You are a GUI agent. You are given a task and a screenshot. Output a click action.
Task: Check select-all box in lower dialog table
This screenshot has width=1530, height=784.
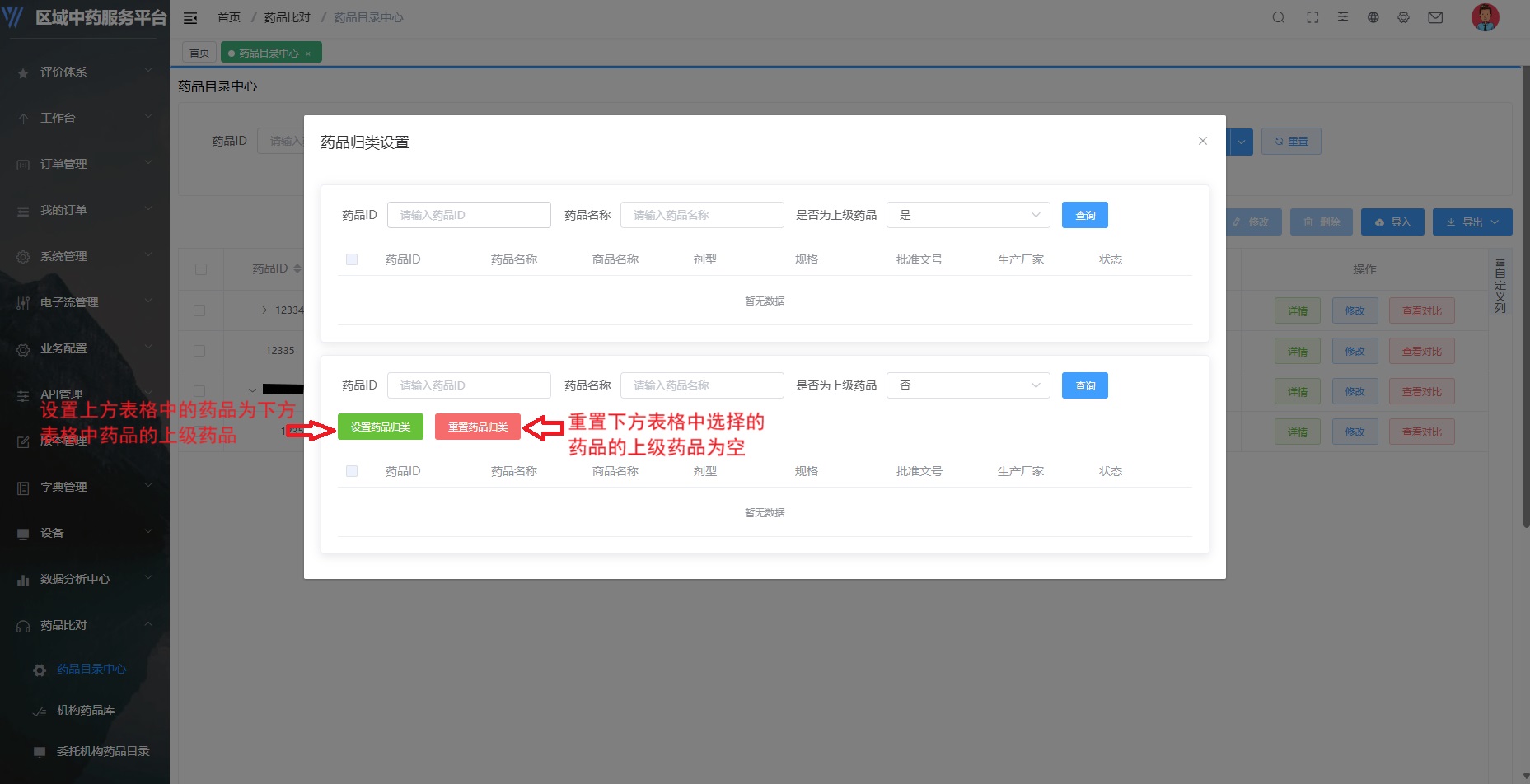point(352,471)
